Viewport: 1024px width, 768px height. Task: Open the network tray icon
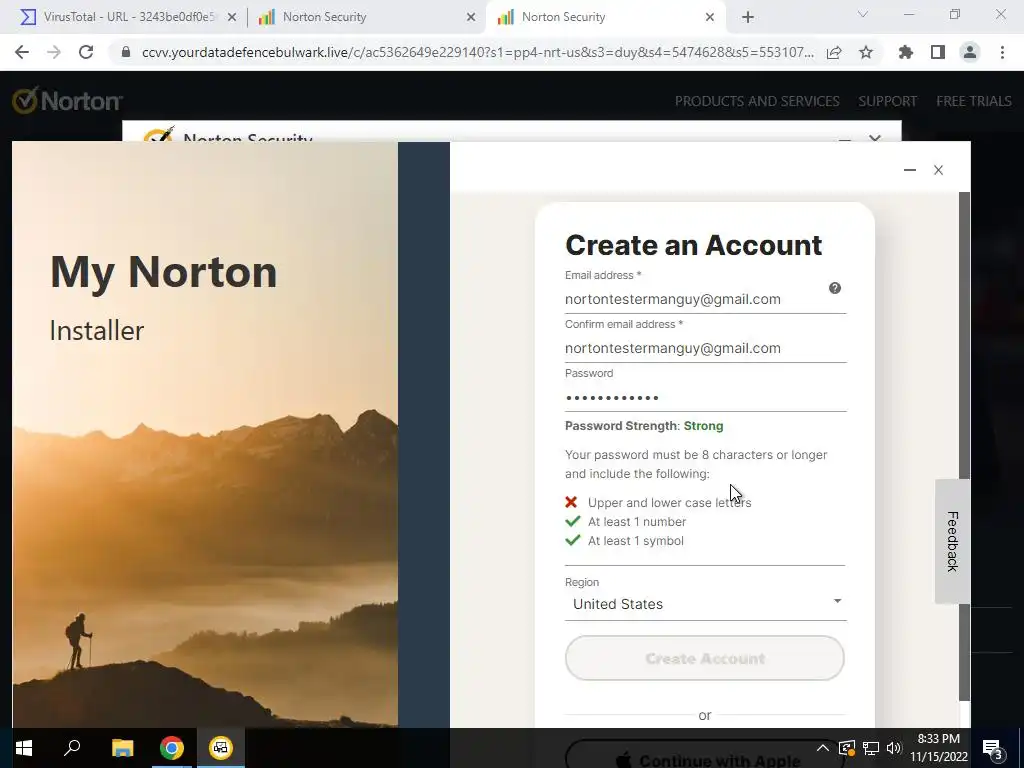(871, 748)
